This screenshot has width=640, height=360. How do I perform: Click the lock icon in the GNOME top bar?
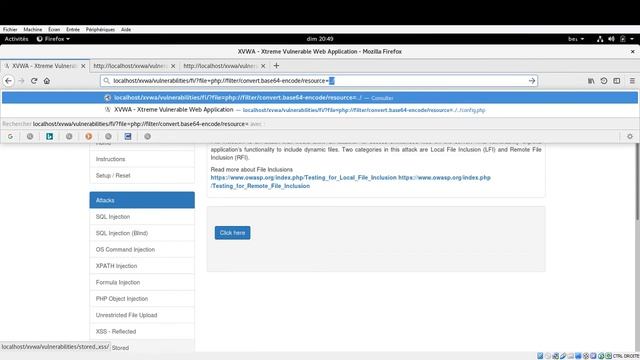622,39
